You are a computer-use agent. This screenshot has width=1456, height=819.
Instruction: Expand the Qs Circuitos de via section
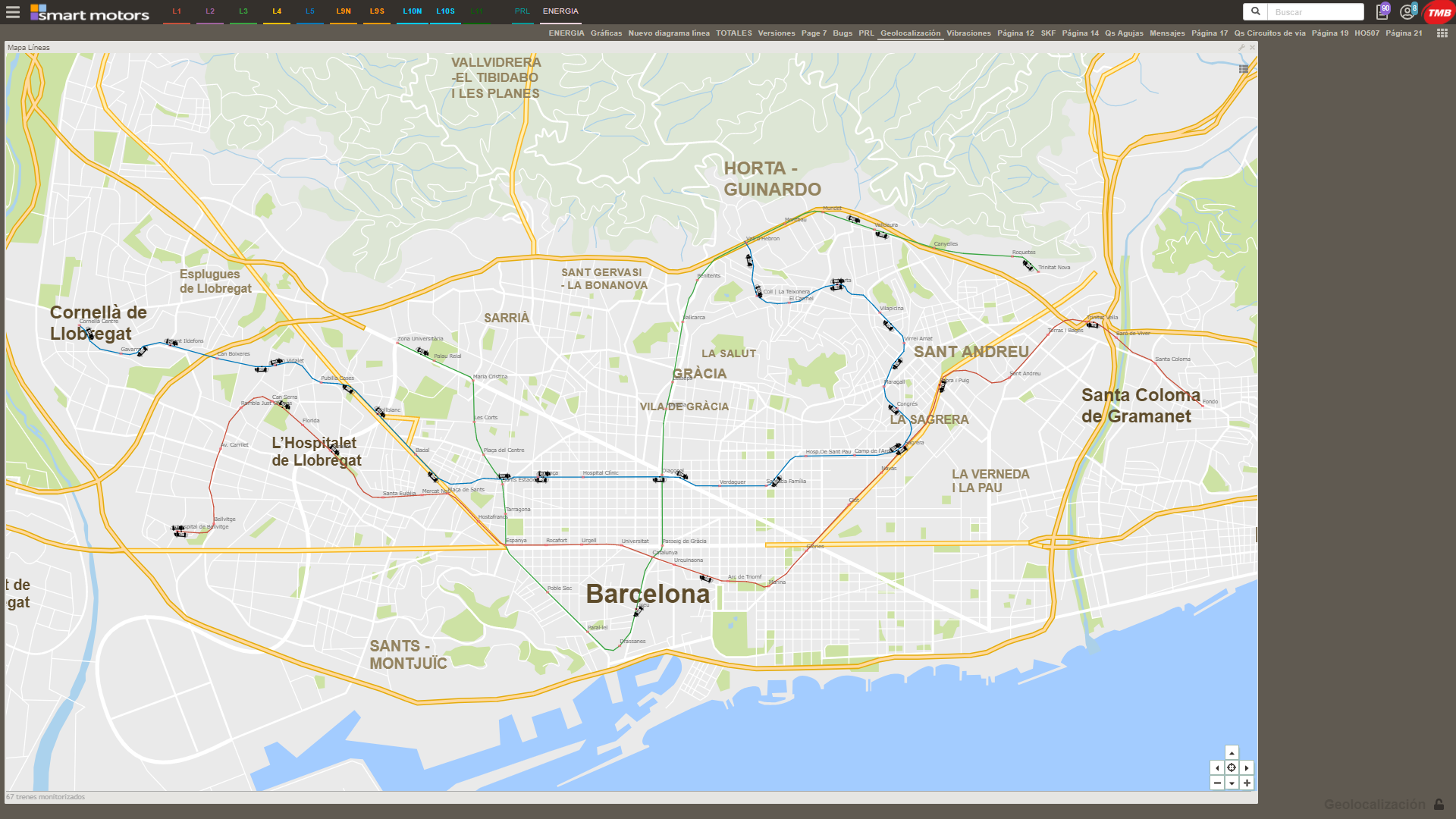1270,33
